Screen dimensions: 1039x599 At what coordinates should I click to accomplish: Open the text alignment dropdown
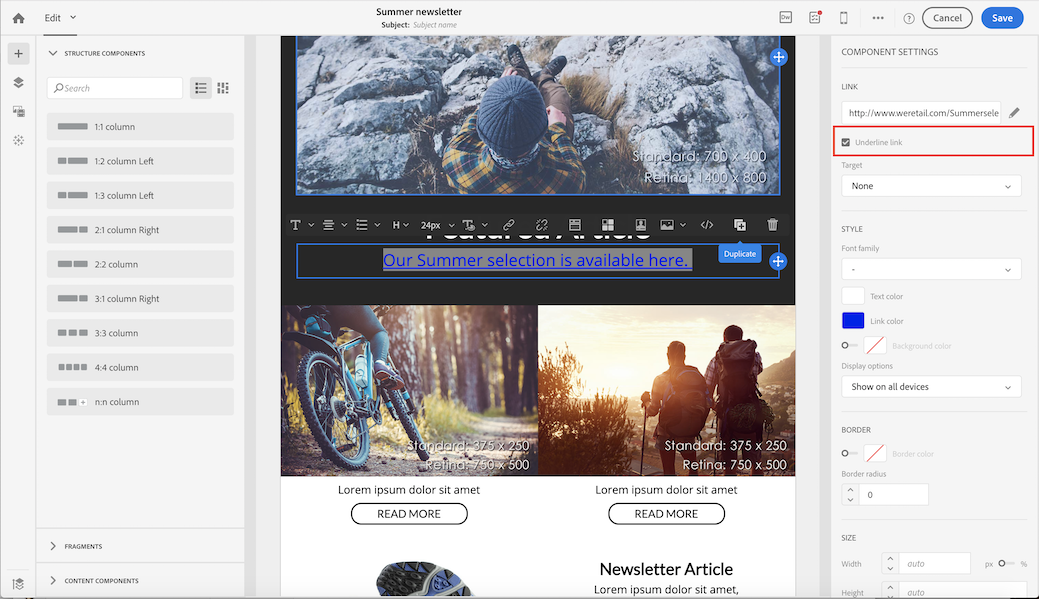click(x=335, y=225)
